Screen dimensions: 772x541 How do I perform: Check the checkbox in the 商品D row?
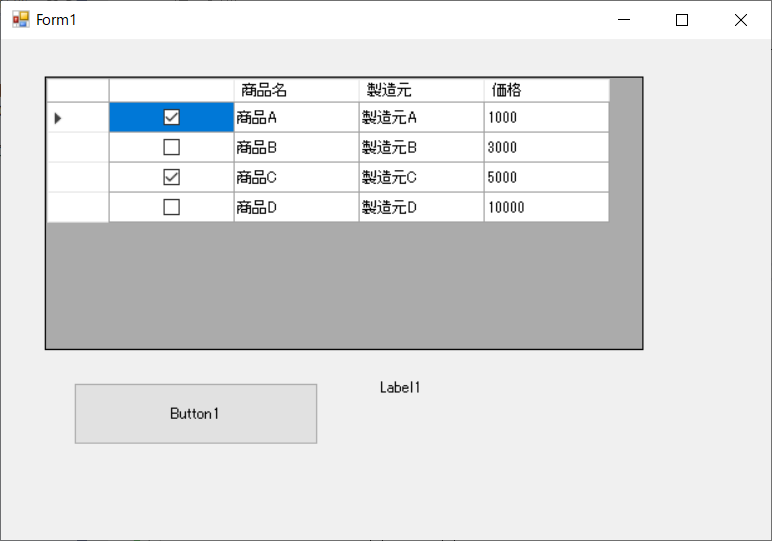tap(171, 207)
